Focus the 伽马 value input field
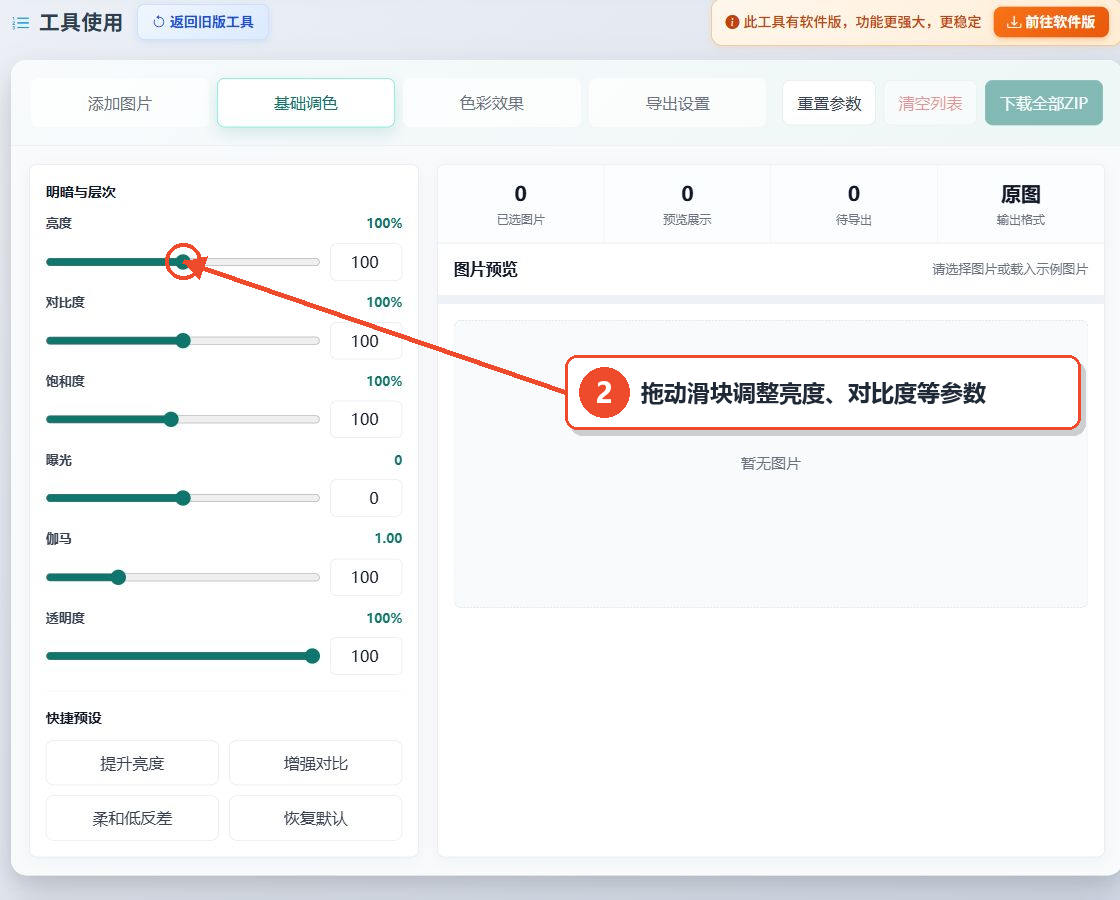Viewport: 1120px width, 900px height. tap(366, 577)
